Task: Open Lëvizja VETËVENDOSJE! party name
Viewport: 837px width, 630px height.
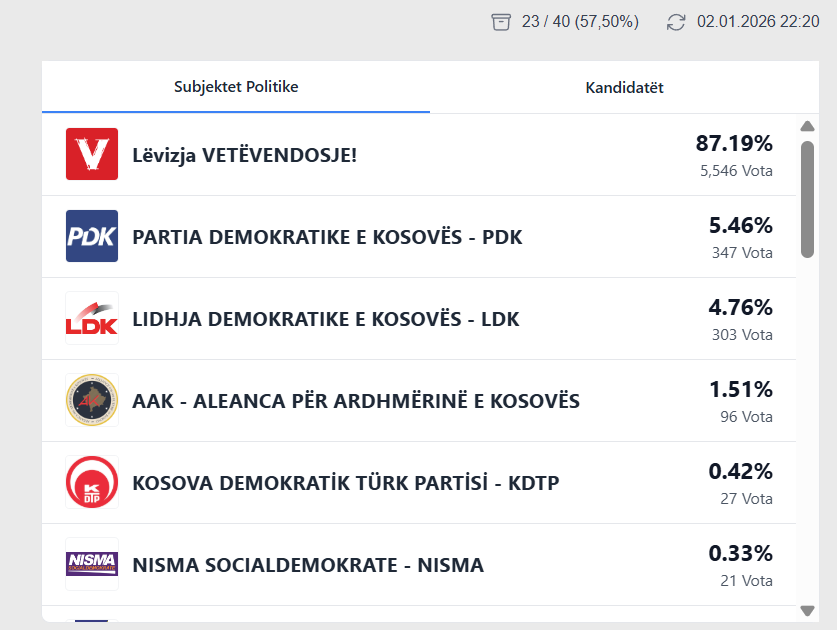Action: pos(244,155)
